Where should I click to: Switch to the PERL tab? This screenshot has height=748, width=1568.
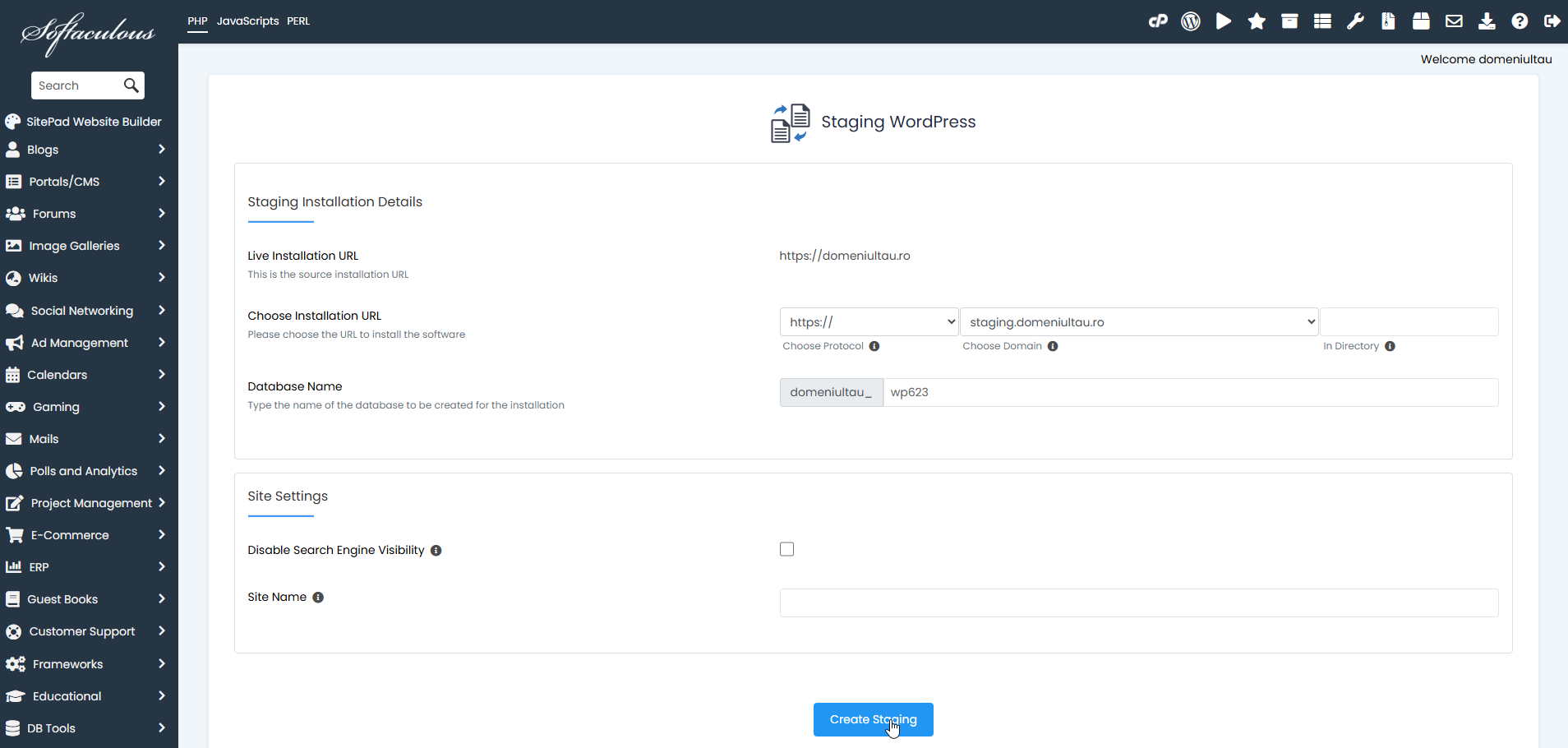pyautogui.click(x=298, y=21)
